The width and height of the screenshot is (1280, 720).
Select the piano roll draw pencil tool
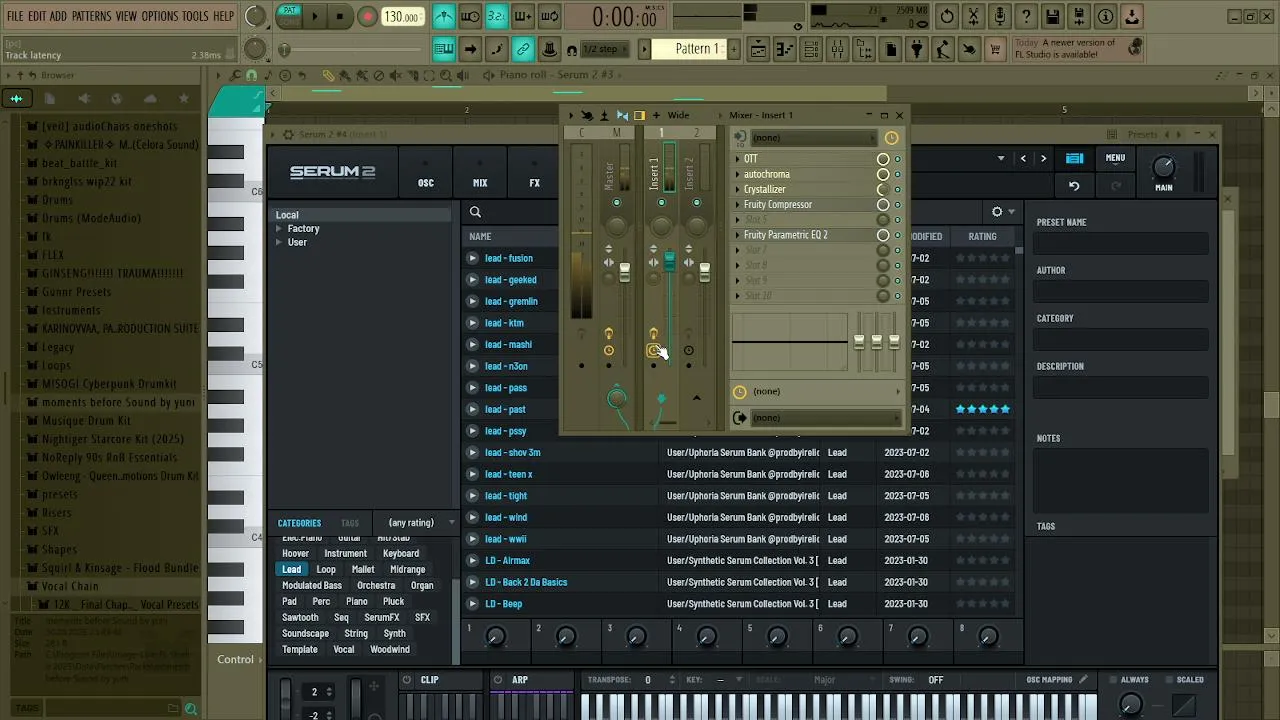click(x=328, y=75)
